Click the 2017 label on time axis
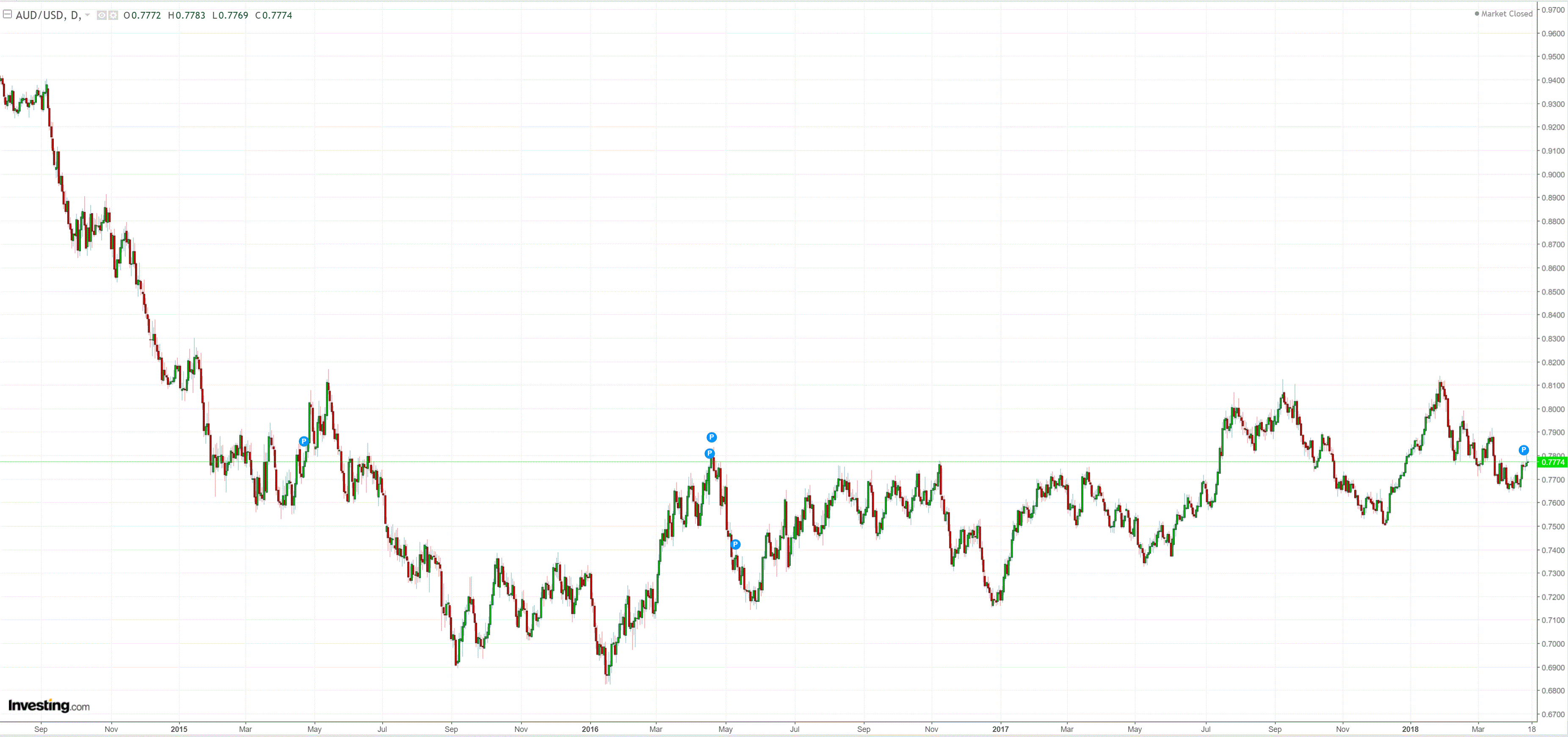1568x737 pixels. 1000,729
